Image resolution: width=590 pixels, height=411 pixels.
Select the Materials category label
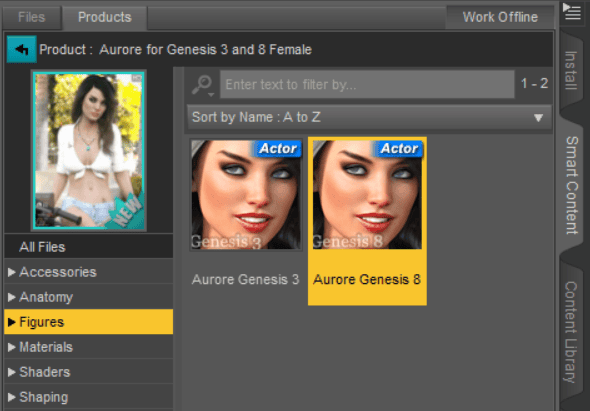(x=46, y=347)
